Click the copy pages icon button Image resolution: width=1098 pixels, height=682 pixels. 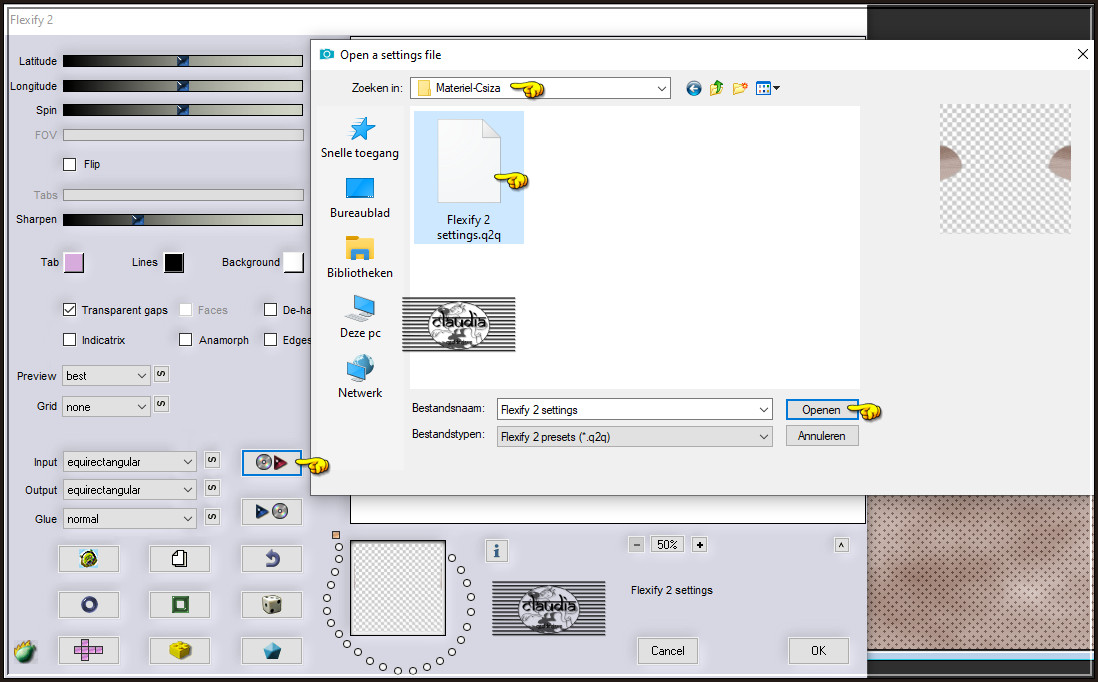(x=179, y=559)
